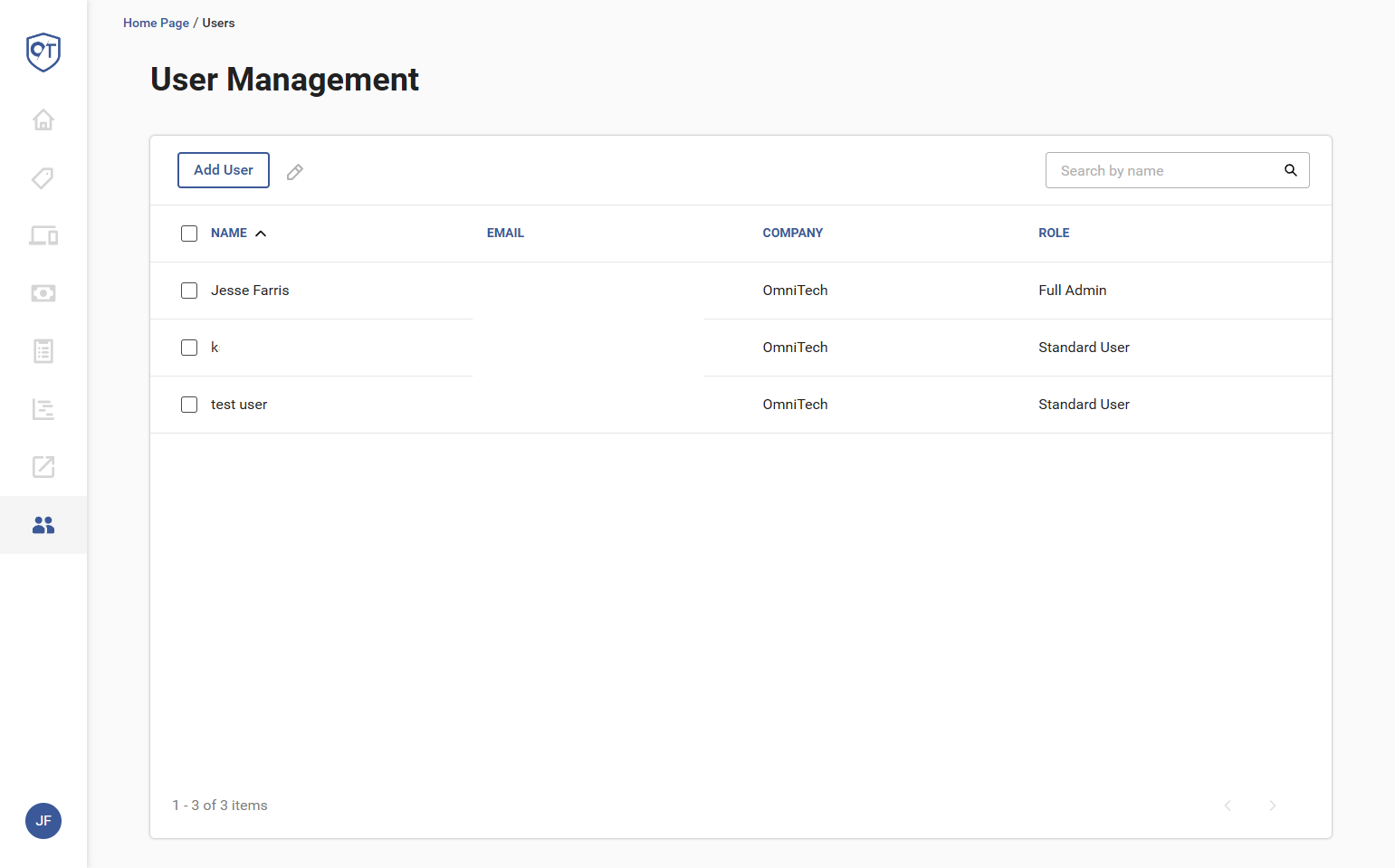Check the Jesse Farris row checkbox
The height and width of the screenshot is (868, 1395).
click(x=189, y=291)
